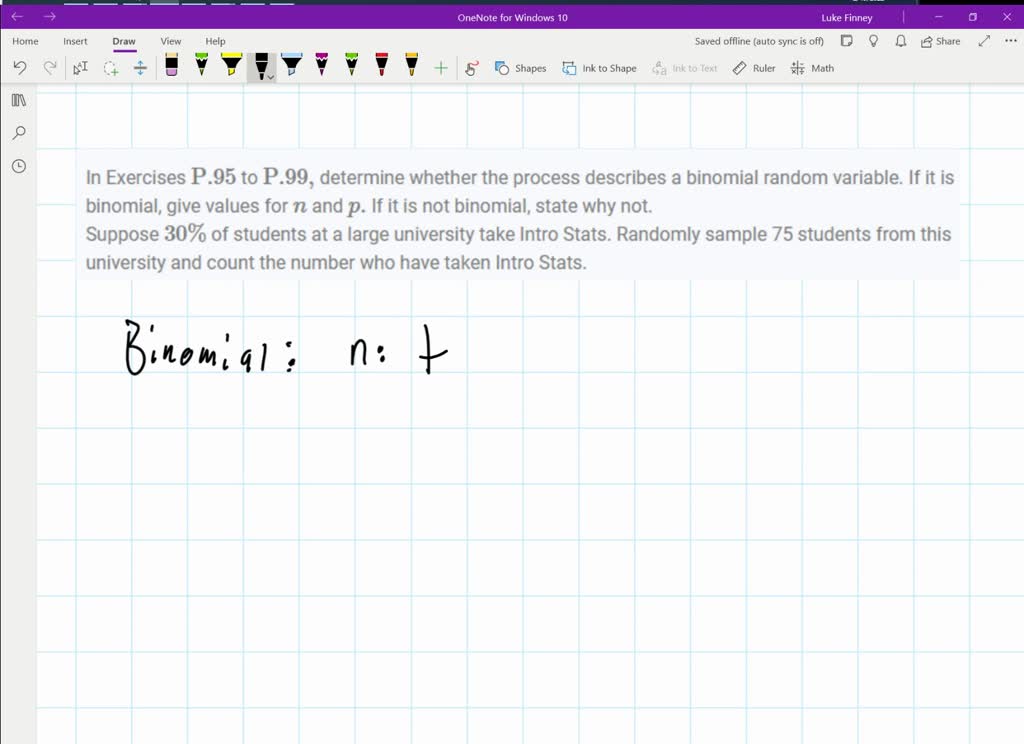
Task: Pick the green pen
Action: [x=201, y=65]
